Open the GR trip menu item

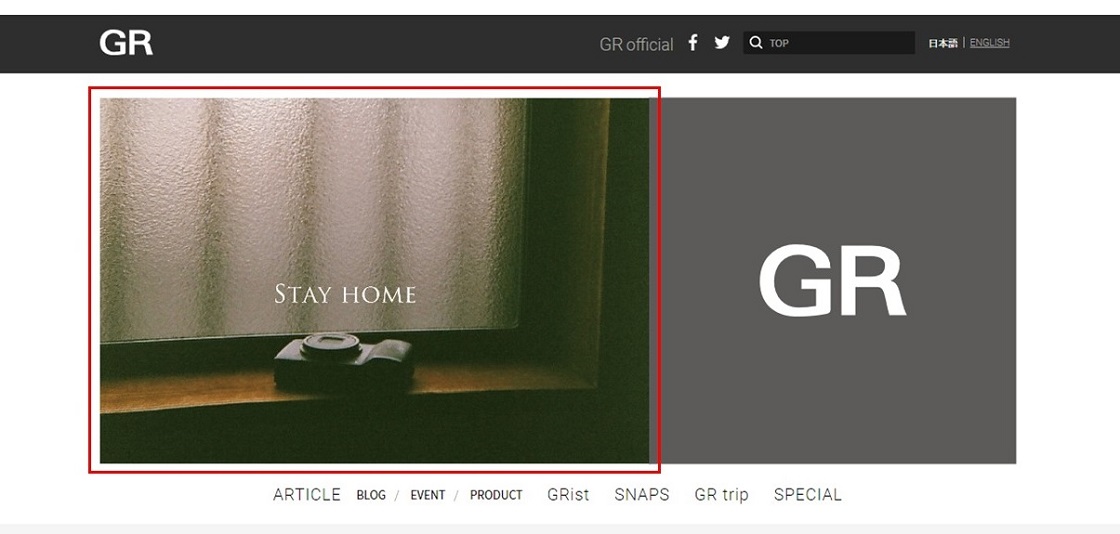coord(721,495)
